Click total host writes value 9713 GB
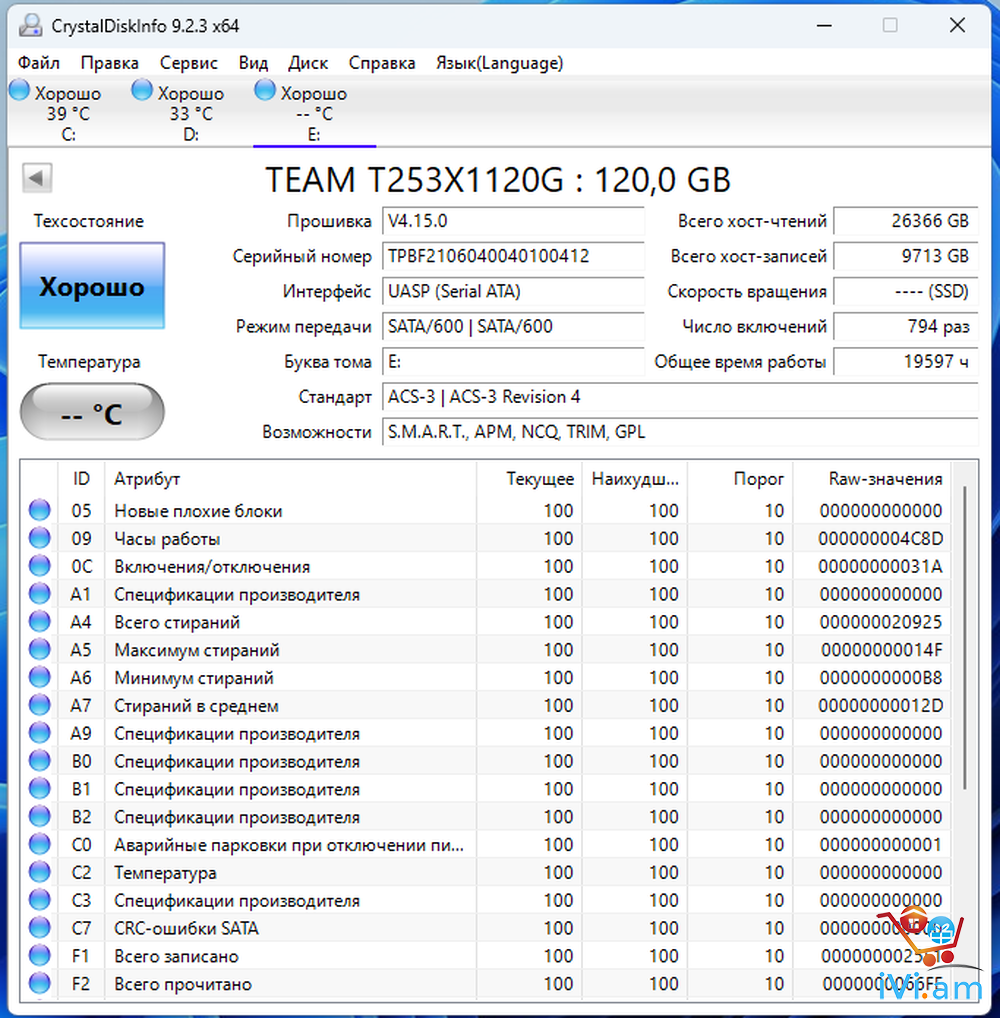 pyautogui.click(x=906, y=256)
